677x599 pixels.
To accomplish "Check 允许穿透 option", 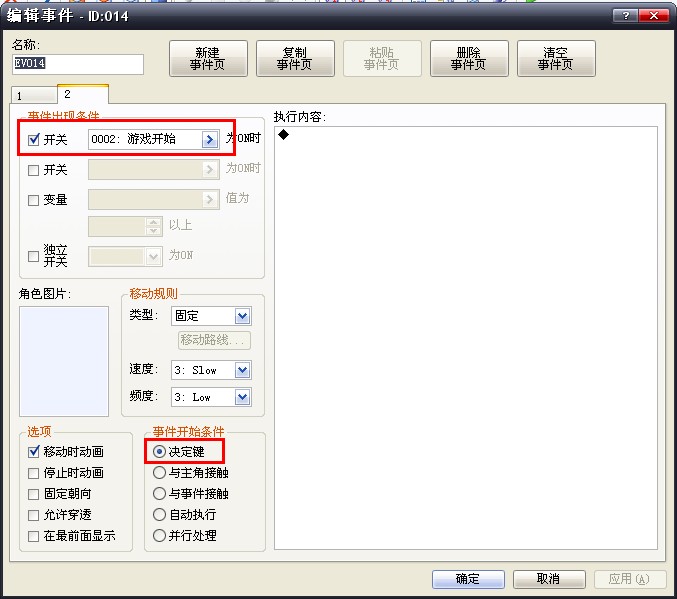I will click(x=33, y=515).
